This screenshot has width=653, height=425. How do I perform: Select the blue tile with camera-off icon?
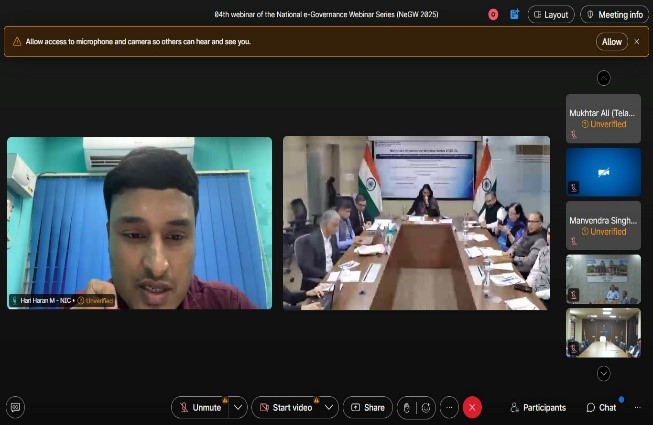[603, 172]
